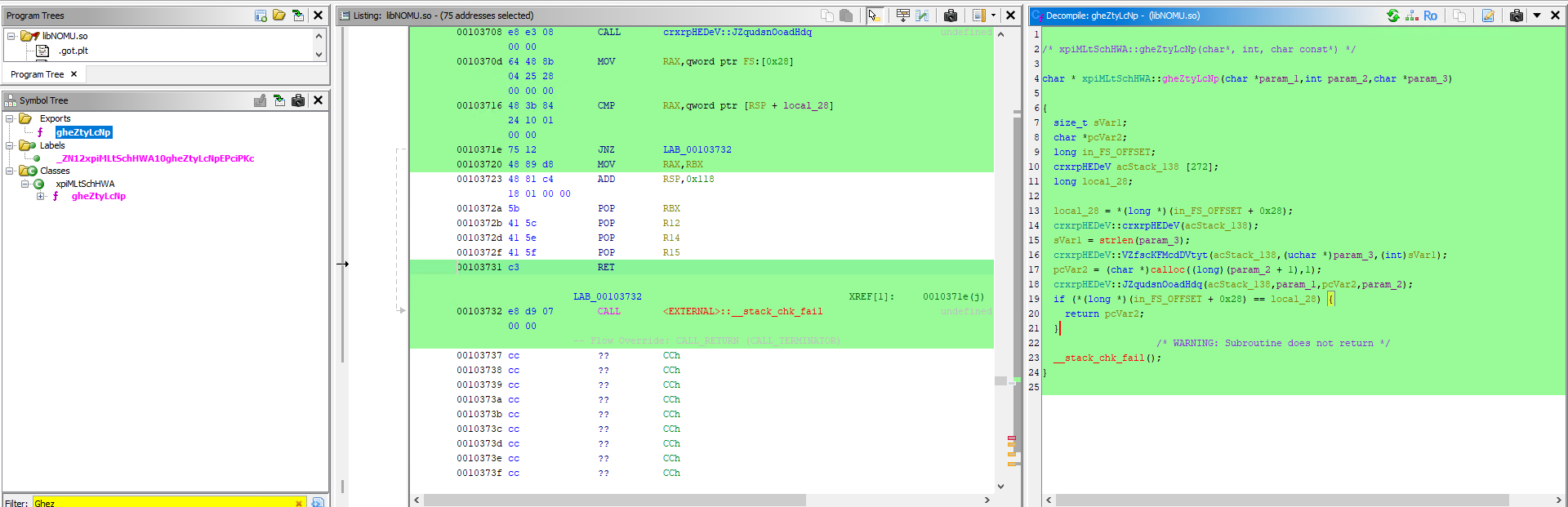Image resolution: width=1568 pixels, height=507 pixels.
Task: Collapse the Exports folder node
Action: (10, 118)
